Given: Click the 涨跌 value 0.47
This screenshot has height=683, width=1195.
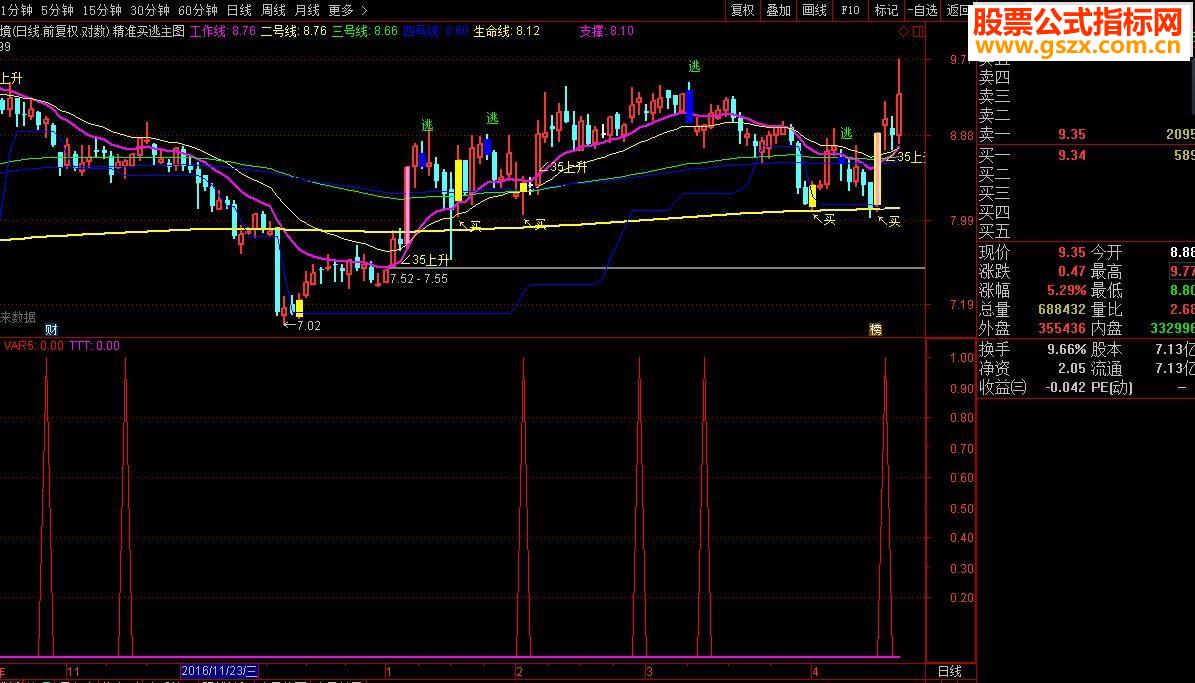Looking at the screenshot, I should point(1072,271).
